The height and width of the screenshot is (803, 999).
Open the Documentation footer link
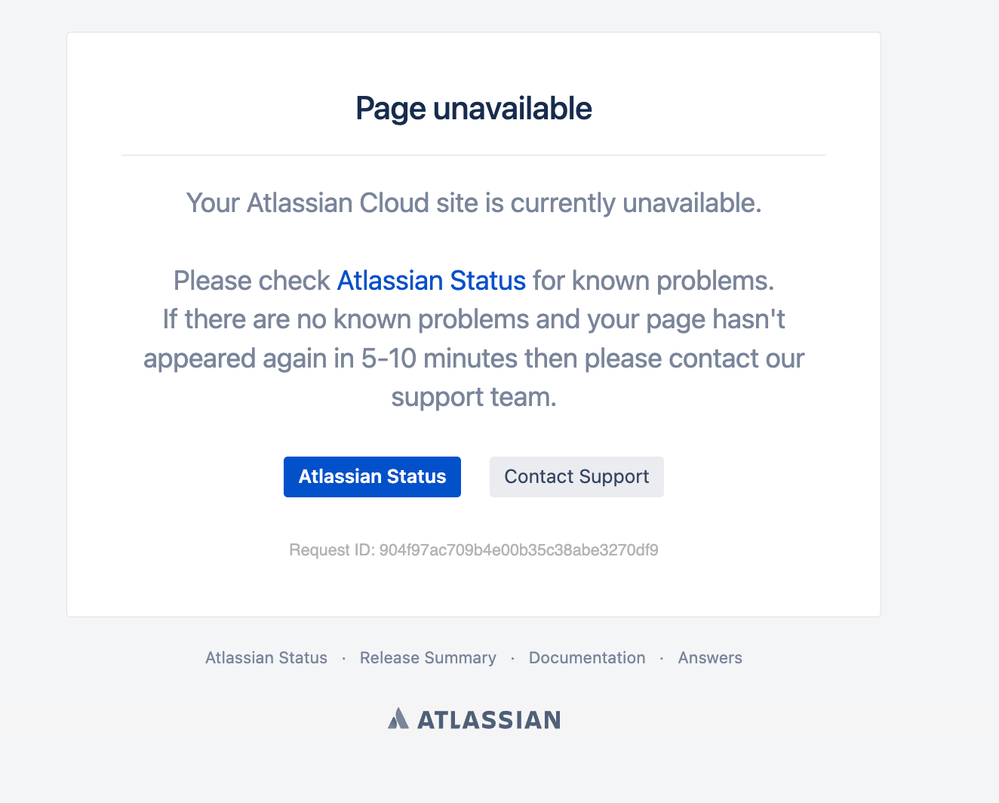pos(587,657)
